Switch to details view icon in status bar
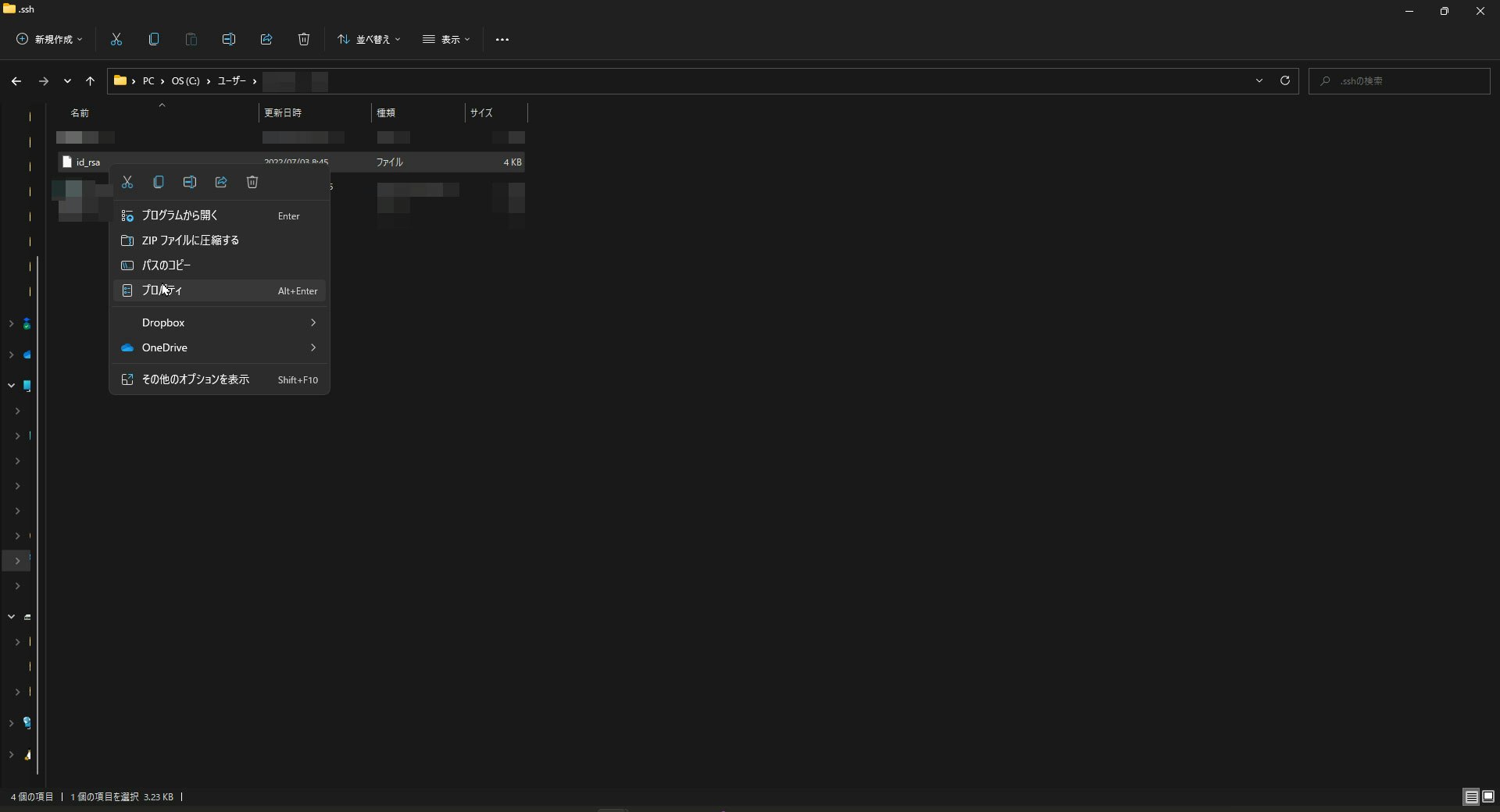This screenshot has height=812, width=1500. coord(1471,796)
